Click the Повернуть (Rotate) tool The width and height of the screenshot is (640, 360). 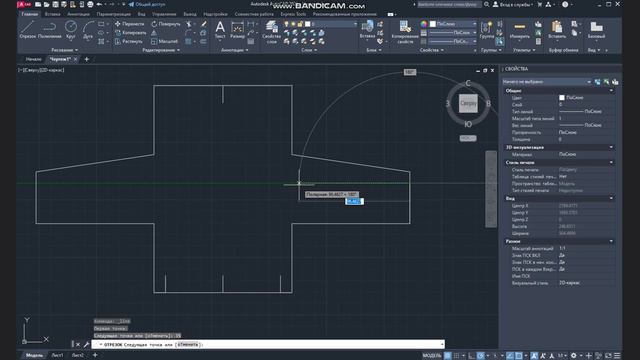click(x=166, y=24)
